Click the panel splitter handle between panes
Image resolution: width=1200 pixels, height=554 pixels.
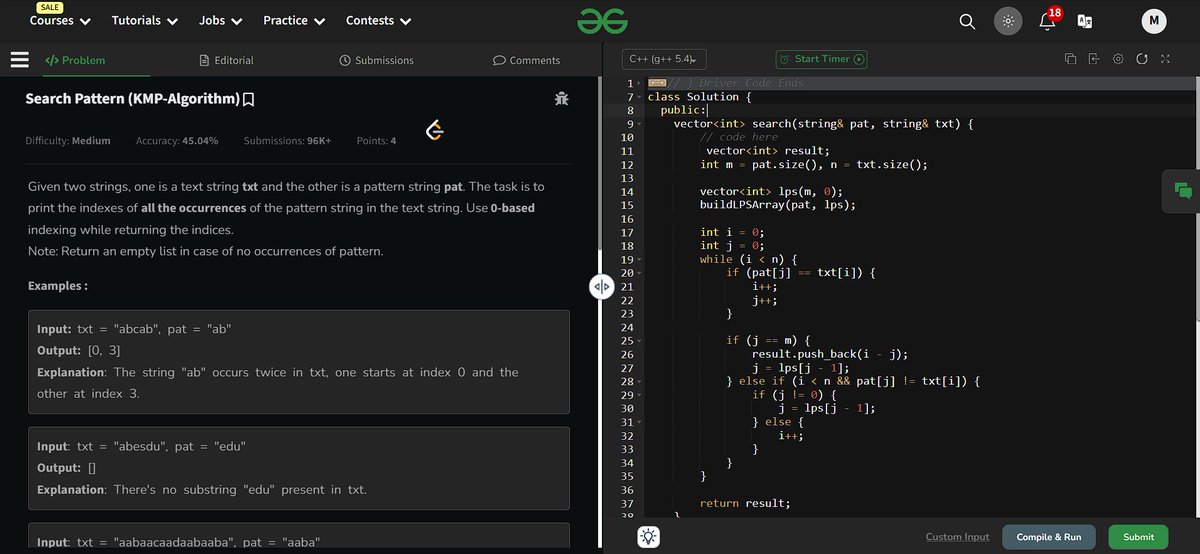[x=601, y=286]
